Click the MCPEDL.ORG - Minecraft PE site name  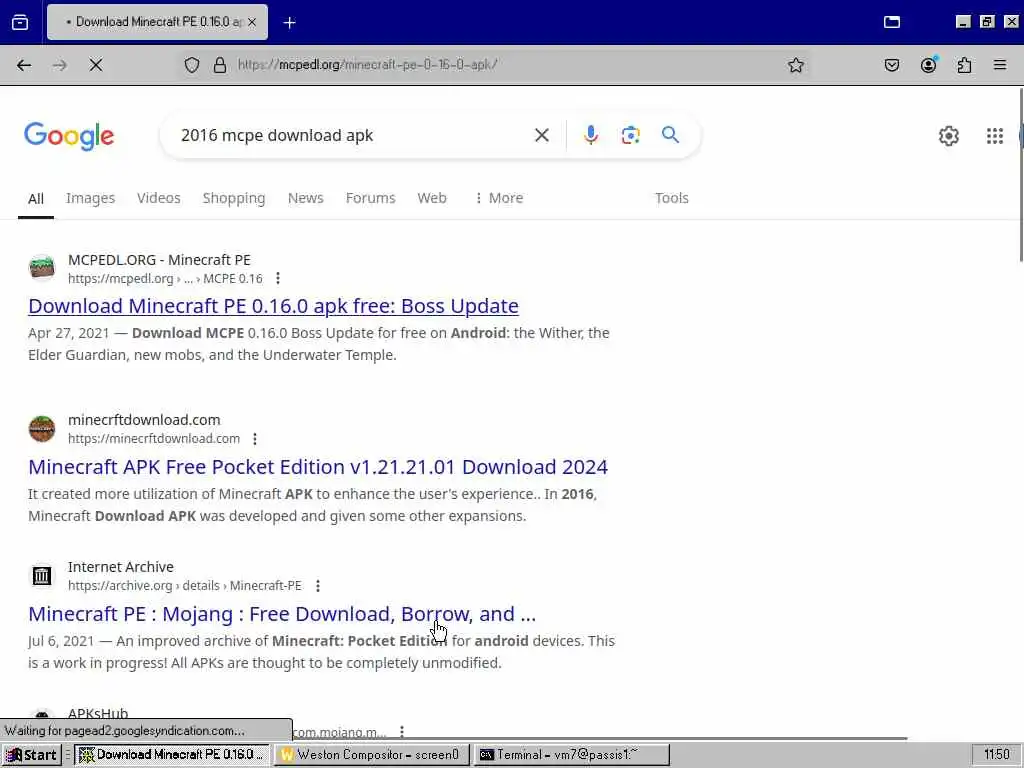[159, 260]
